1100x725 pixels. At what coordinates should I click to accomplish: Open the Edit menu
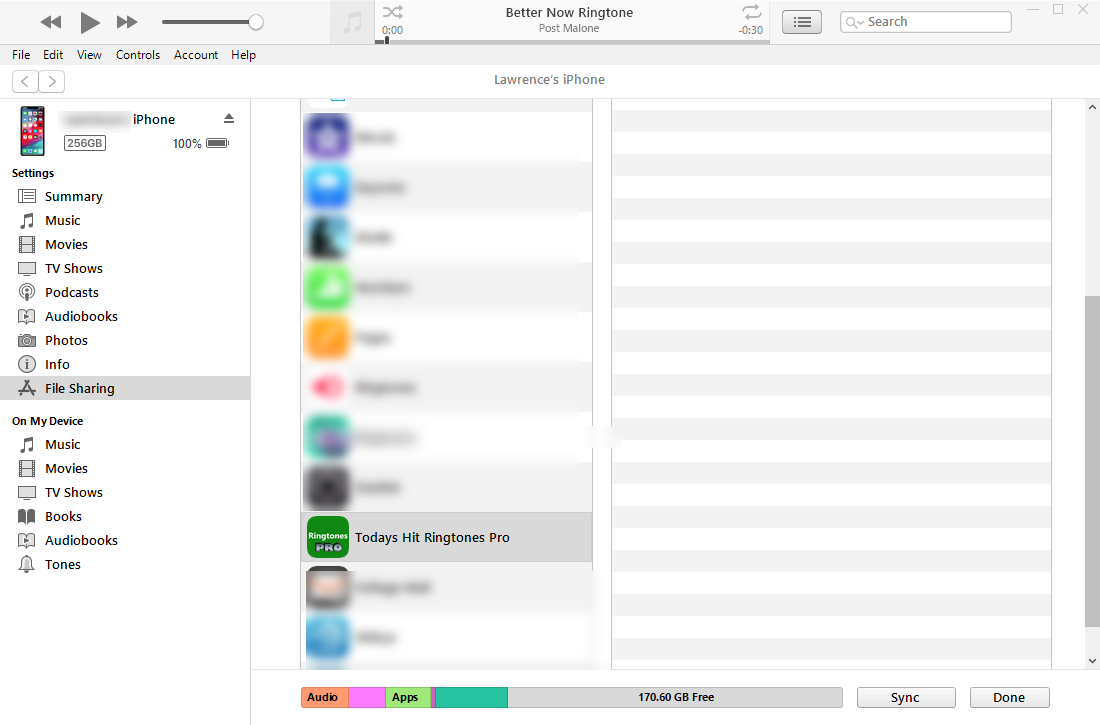(x=53, y=55)
